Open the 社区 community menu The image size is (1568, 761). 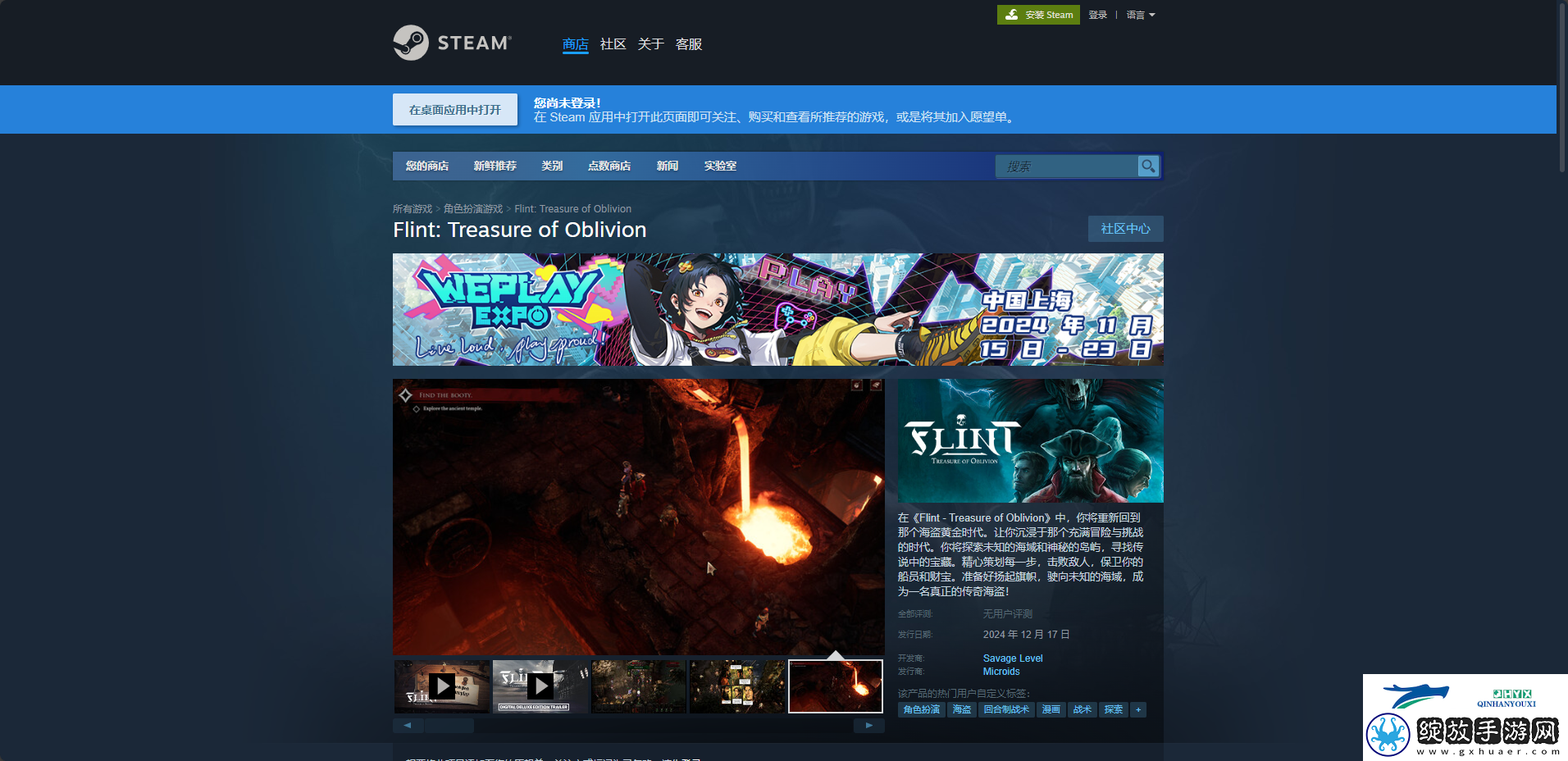tap(613, 44)
